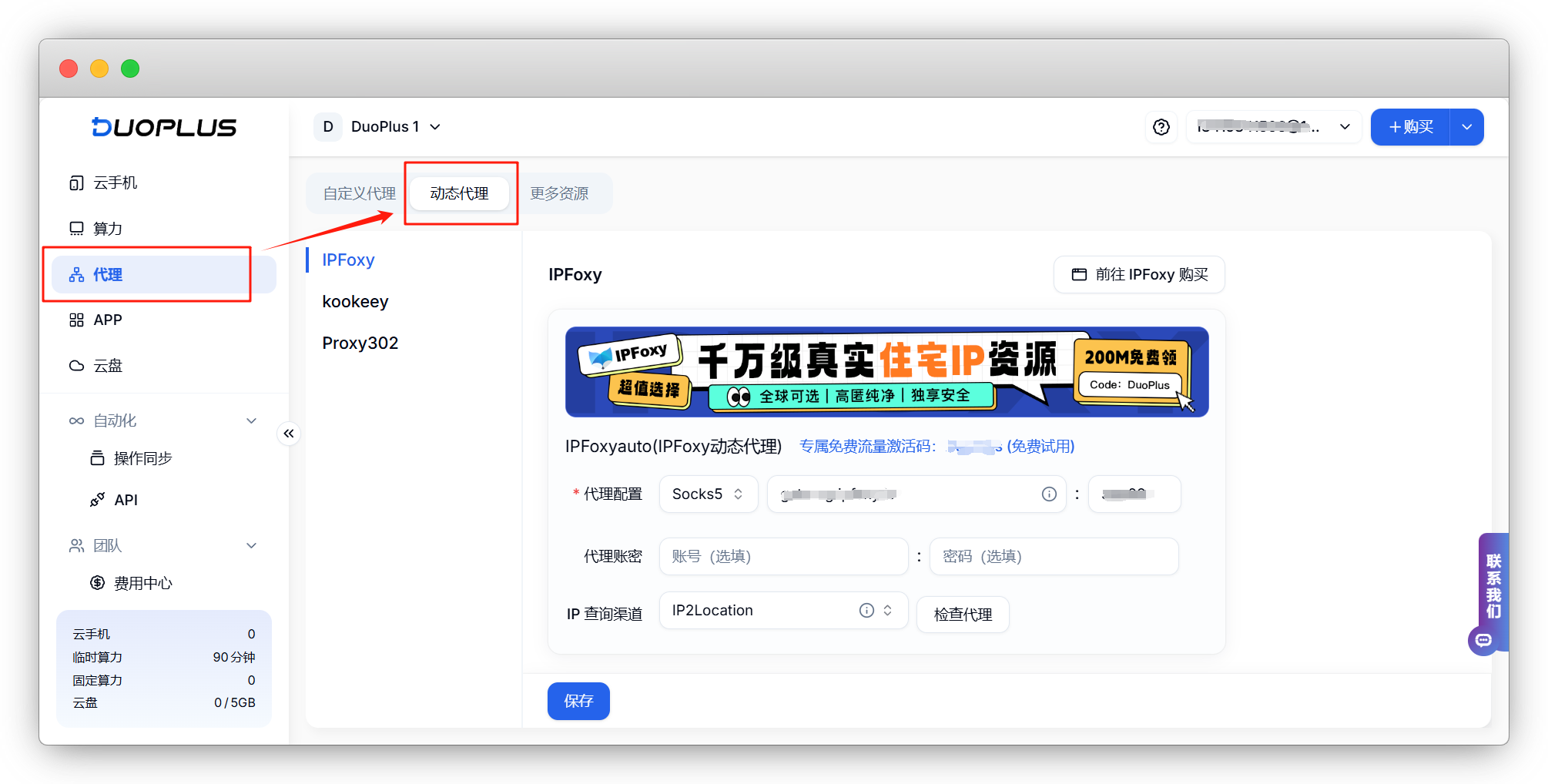Click the 云盘 0 / 5GB usage row
Image resolution: width=1548 pixels, height=784 pixels.
(164, 702)
